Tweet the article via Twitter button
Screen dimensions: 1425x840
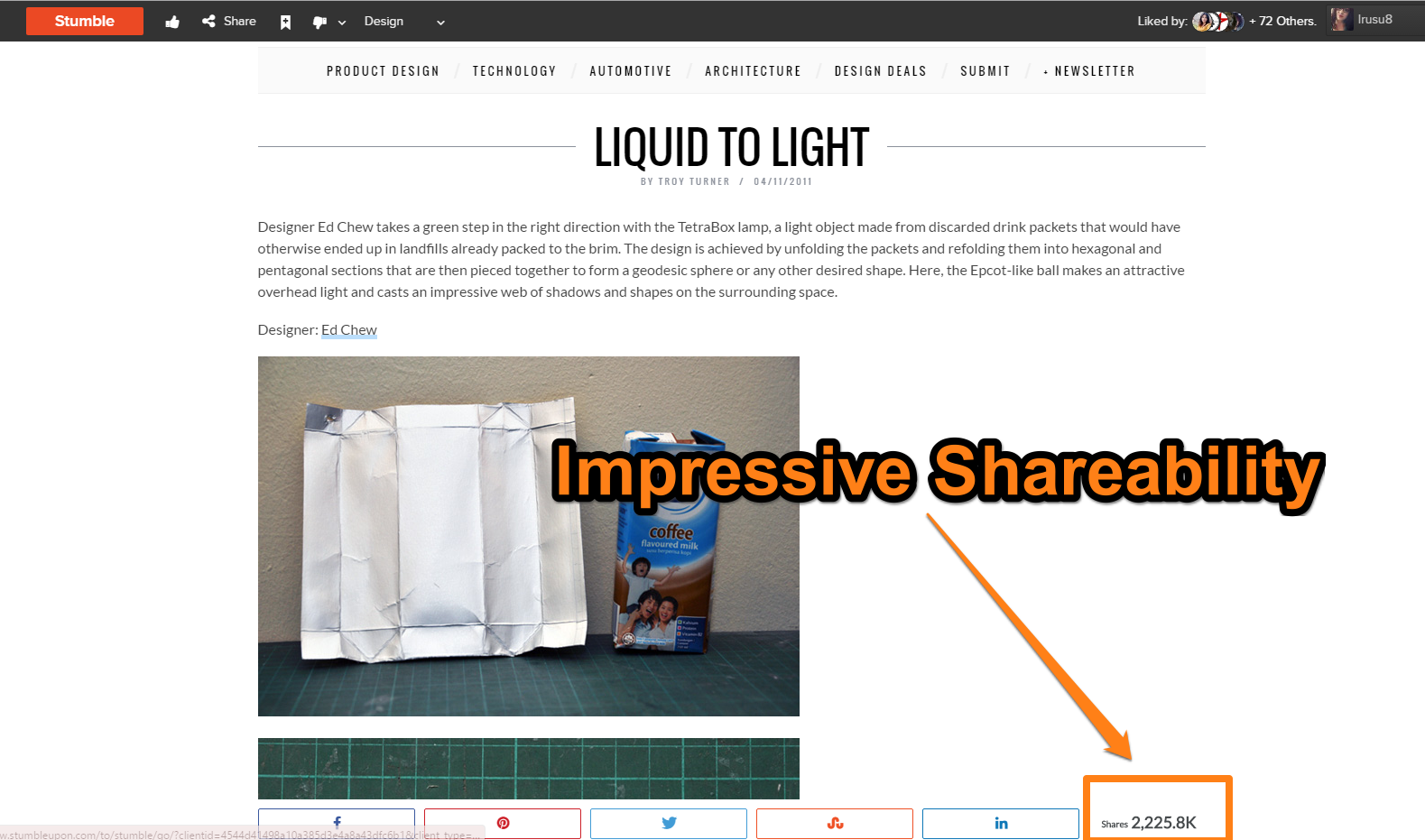(669, 824)
